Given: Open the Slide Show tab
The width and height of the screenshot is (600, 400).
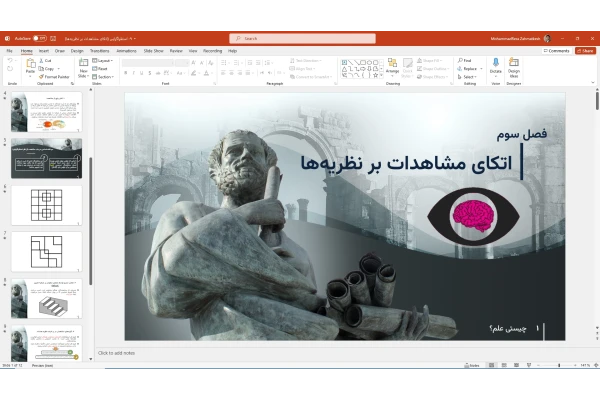Looking at the screenshot, I should pos(153,50).
